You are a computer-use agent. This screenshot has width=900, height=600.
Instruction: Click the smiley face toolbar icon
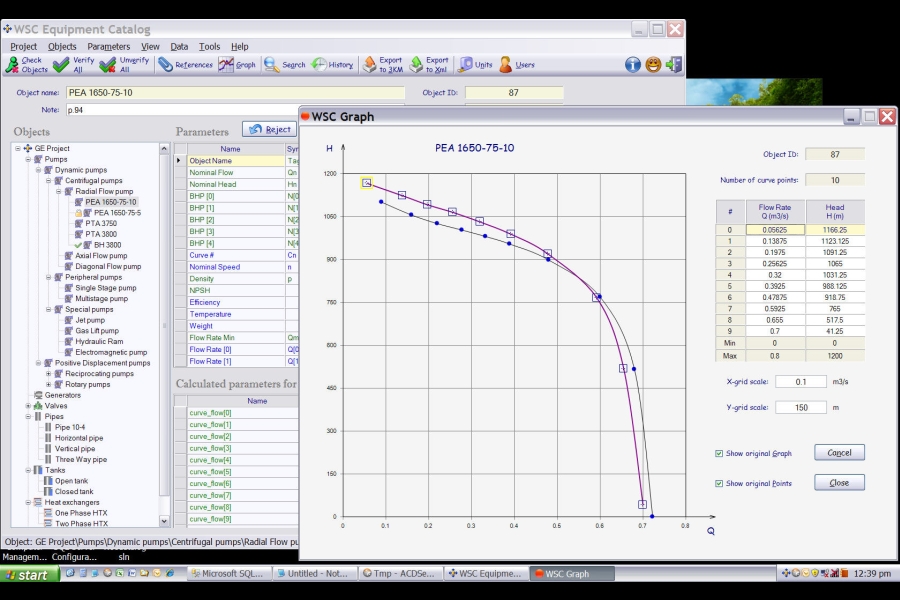point(653,65)
